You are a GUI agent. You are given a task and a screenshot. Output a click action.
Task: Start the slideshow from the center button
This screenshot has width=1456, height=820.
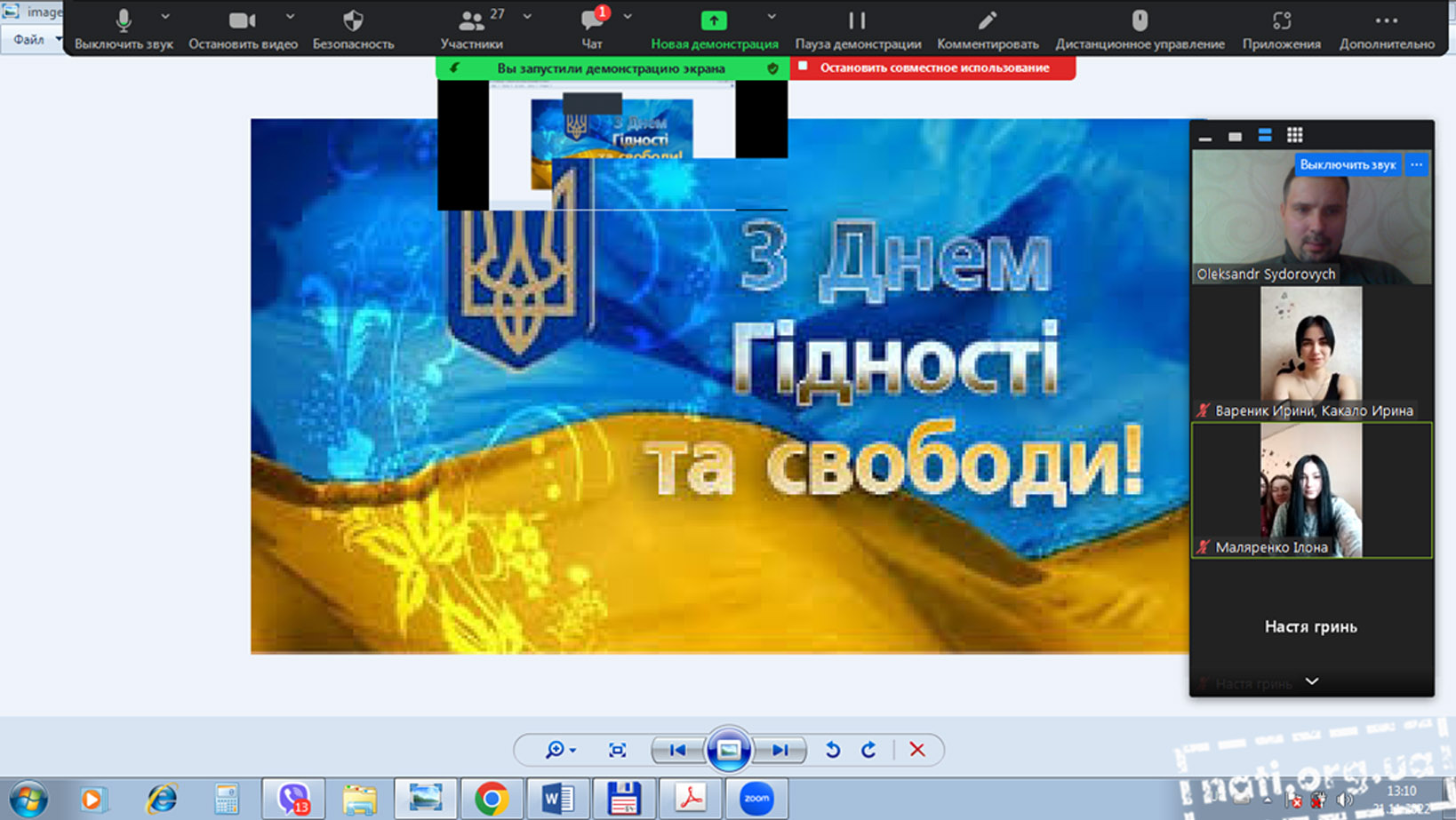tap(729, 751)
